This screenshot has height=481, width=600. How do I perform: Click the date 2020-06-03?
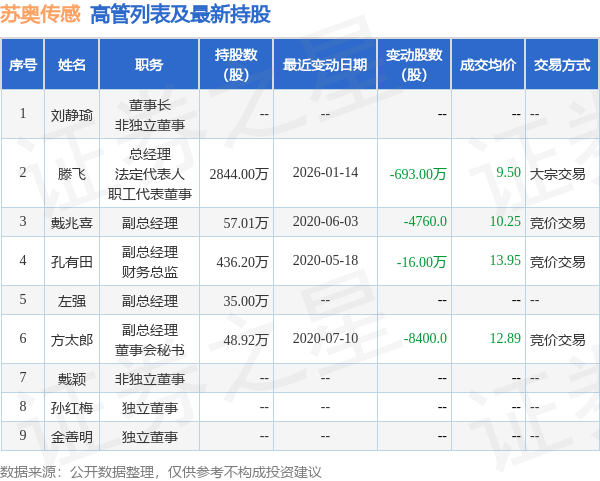click(325, 222)
